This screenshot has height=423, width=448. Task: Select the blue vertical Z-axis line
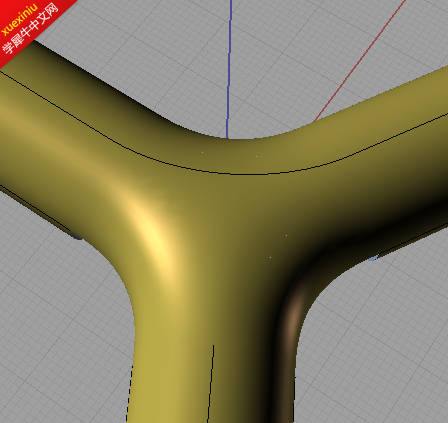229,68
